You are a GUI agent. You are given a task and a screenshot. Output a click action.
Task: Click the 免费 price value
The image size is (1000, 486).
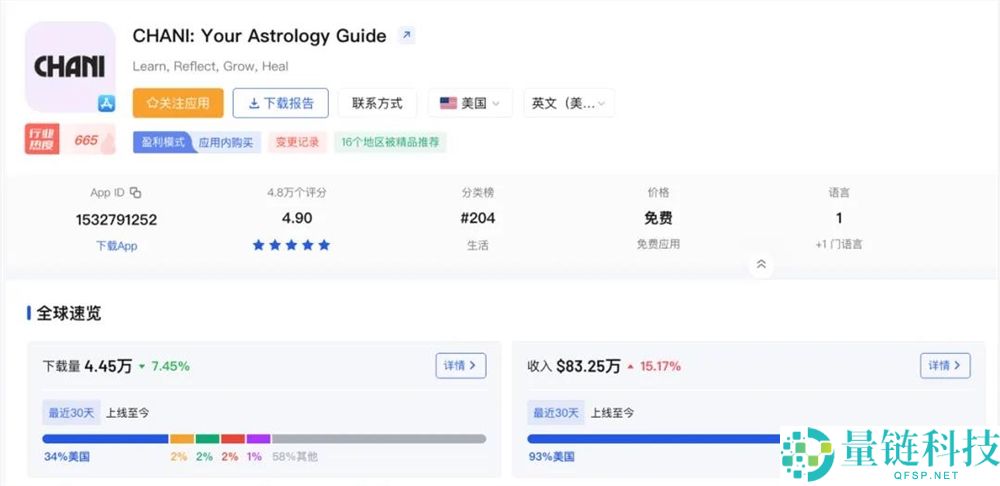[x=658, y=218]
